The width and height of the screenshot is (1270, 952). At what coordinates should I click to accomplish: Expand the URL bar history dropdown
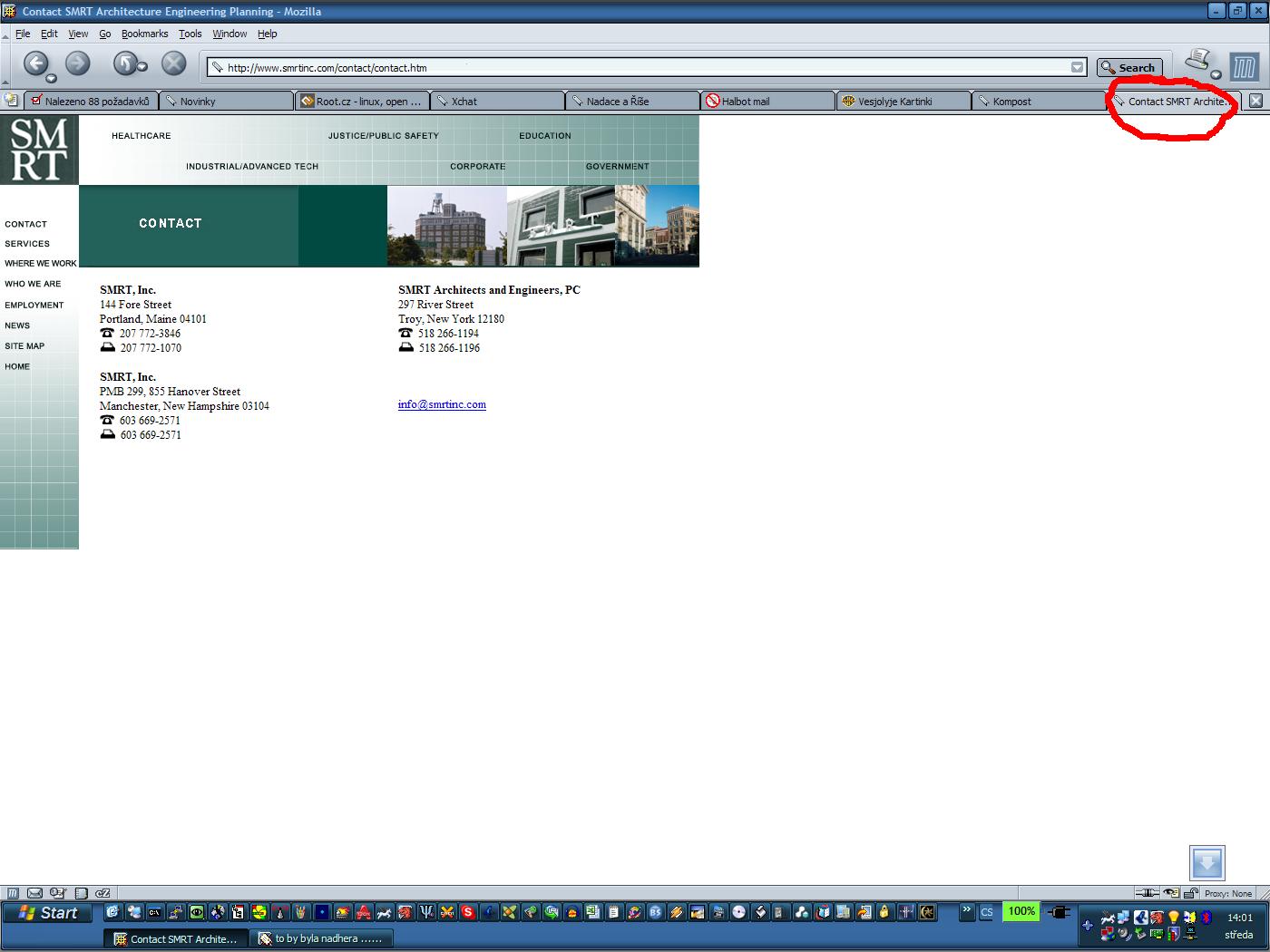point(1077,67)
